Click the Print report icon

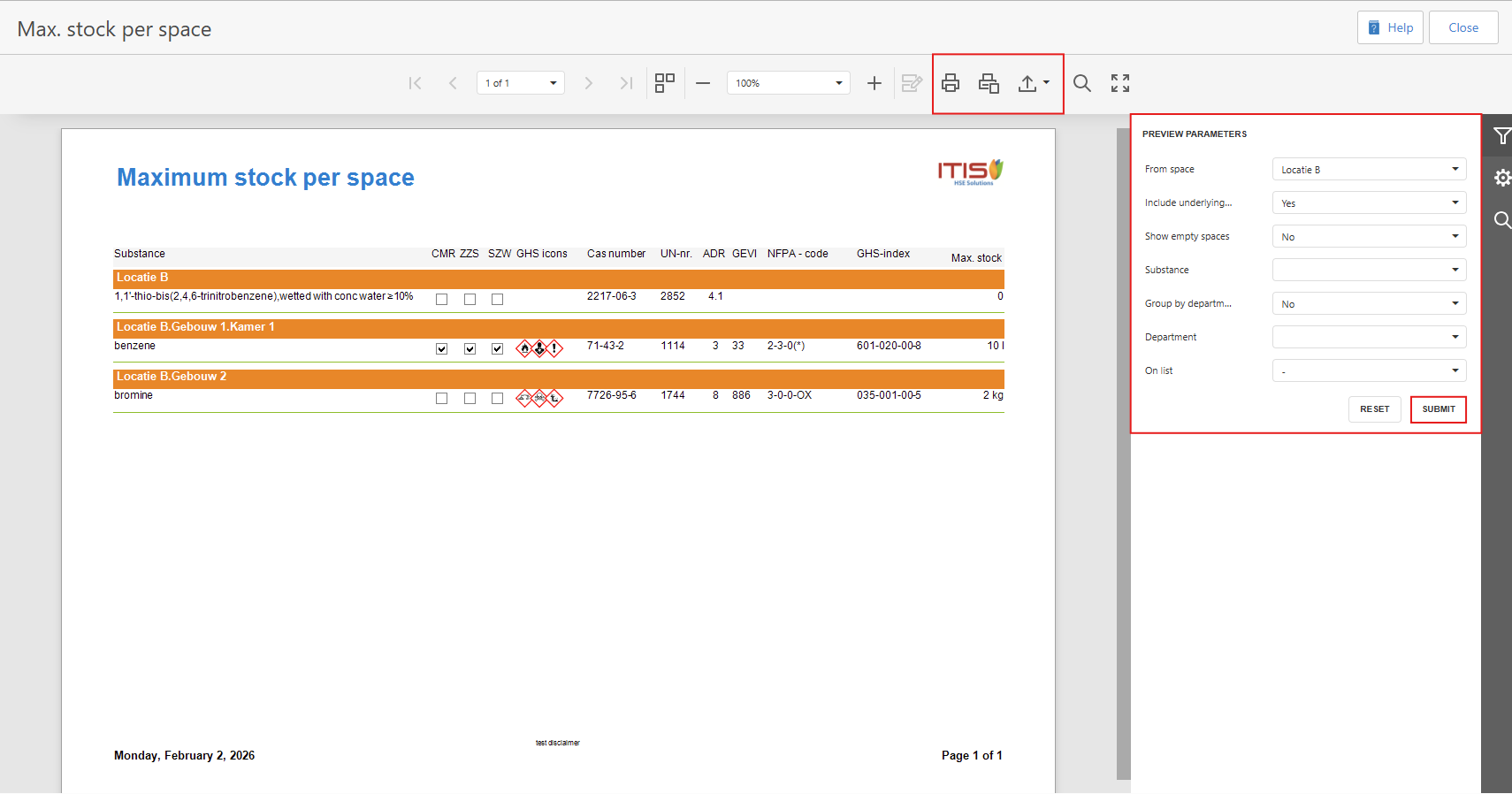pos(951,83)
